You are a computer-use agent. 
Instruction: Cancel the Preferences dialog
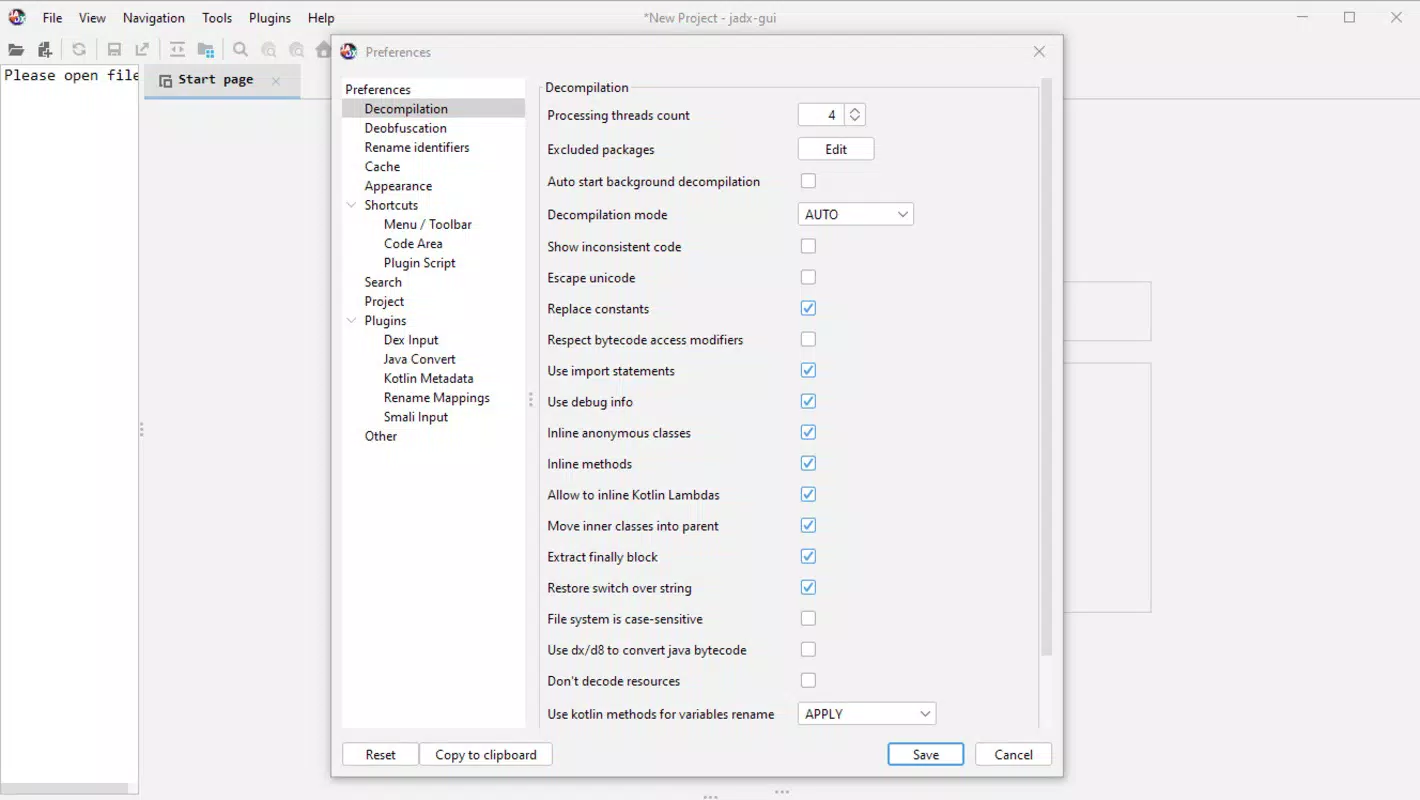1013,755
